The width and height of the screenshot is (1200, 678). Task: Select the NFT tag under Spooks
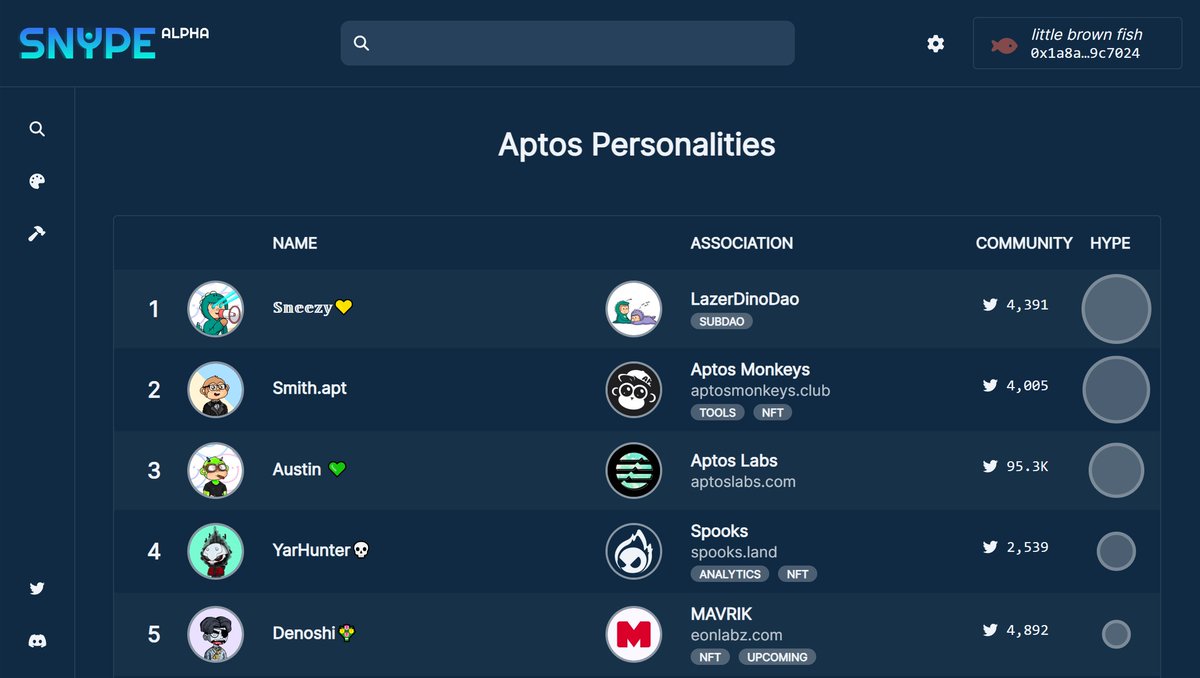pos(797,574)
